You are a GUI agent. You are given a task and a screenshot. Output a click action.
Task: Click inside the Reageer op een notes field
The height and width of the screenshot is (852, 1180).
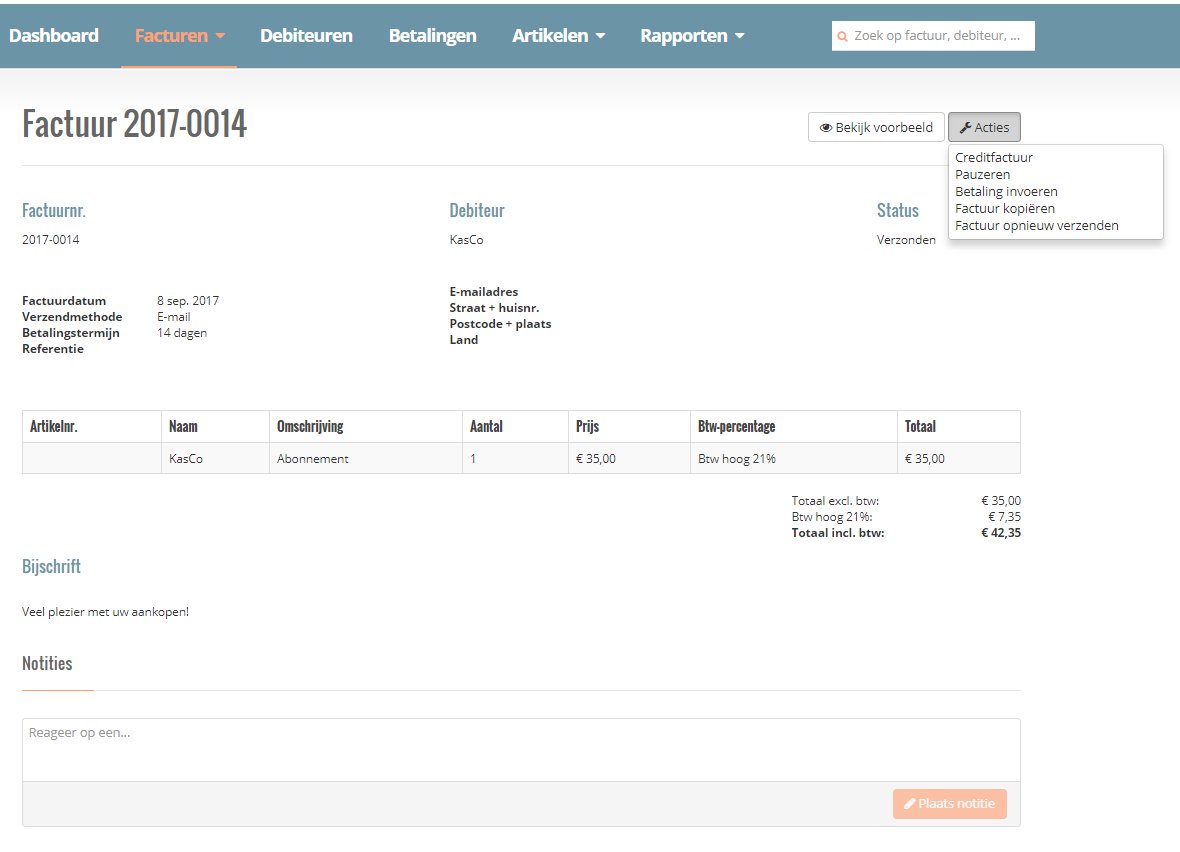pos(521,750)
